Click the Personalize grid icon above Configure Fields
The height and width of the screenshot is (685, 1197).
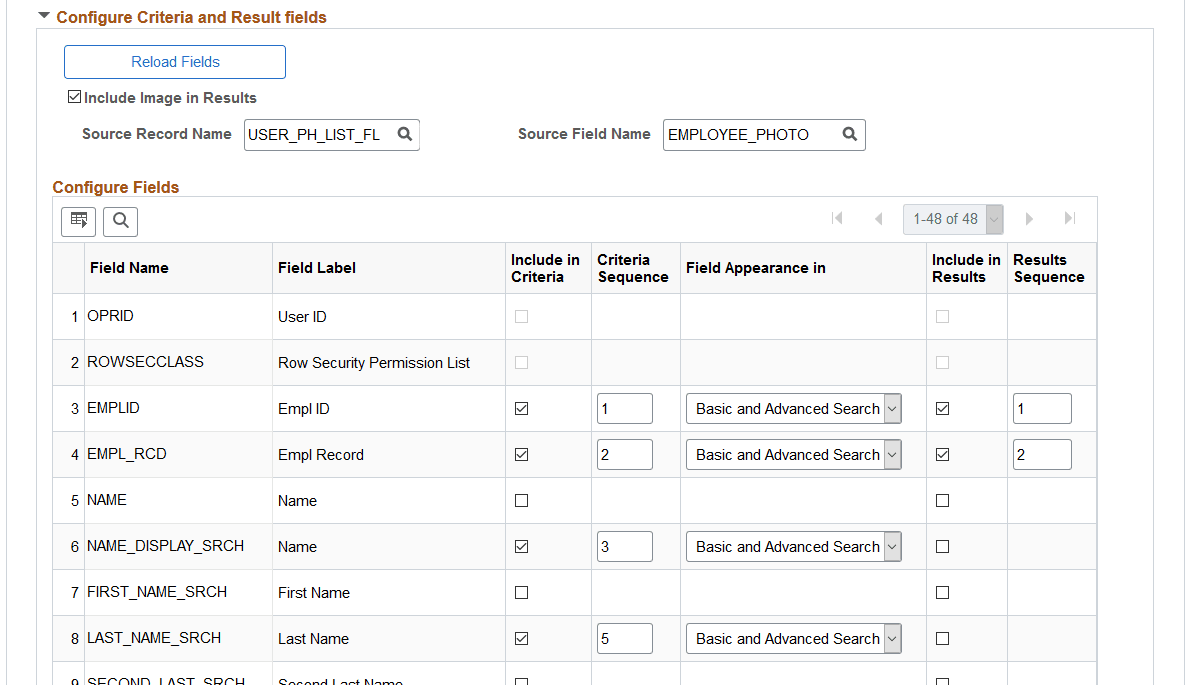click(x=78, y=221)
